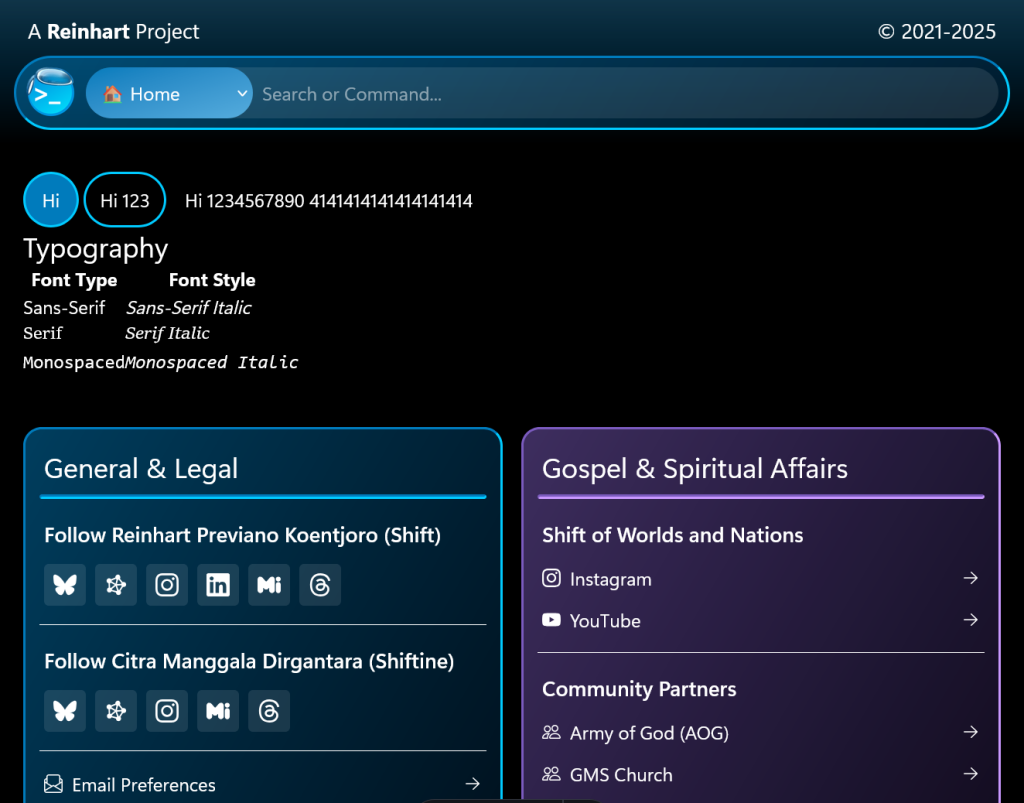Click the Misskey icon under Citra (Shiftine)
1024x803 pixels.
[x=218, y=711]
